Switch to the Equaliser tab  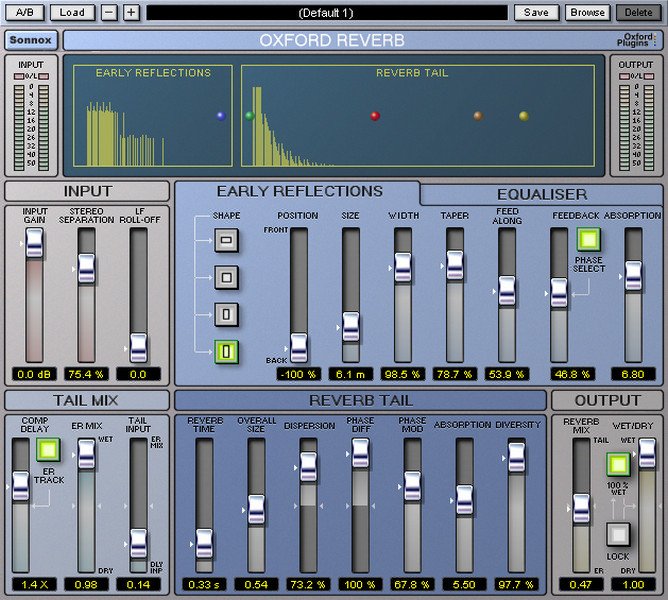click(542, 194)
